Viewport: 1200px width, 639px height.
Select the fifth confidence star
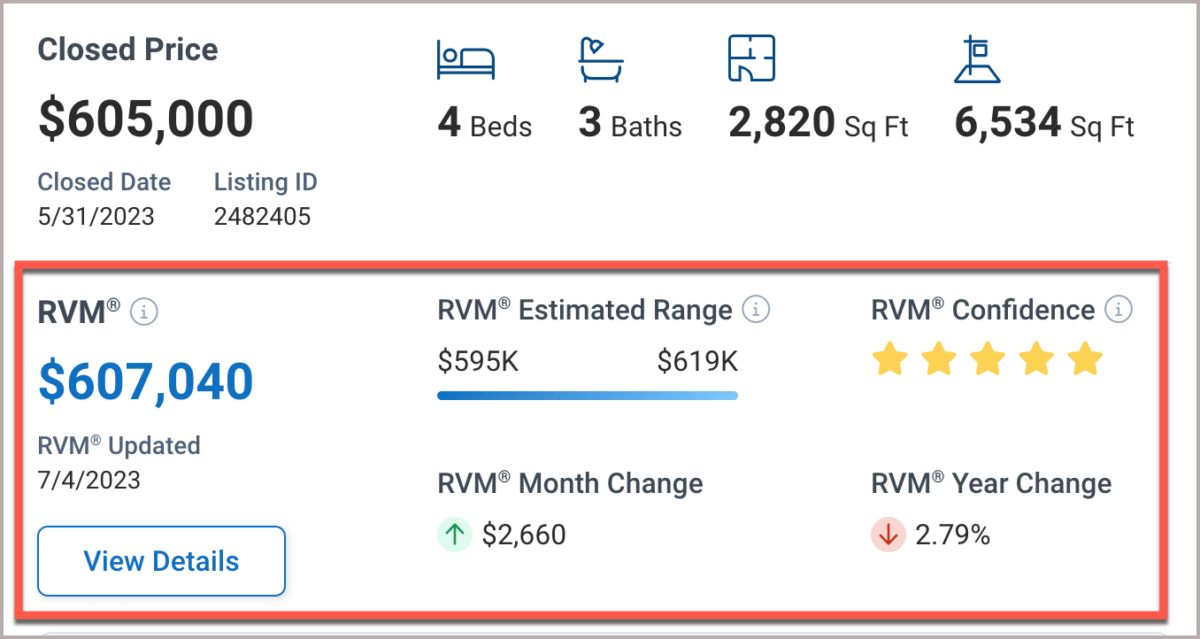click(x=1087, y=358)
